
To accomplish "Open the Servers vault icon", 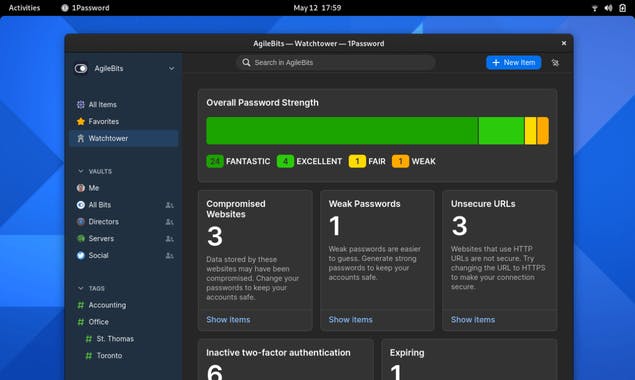I will click(81, 239).
